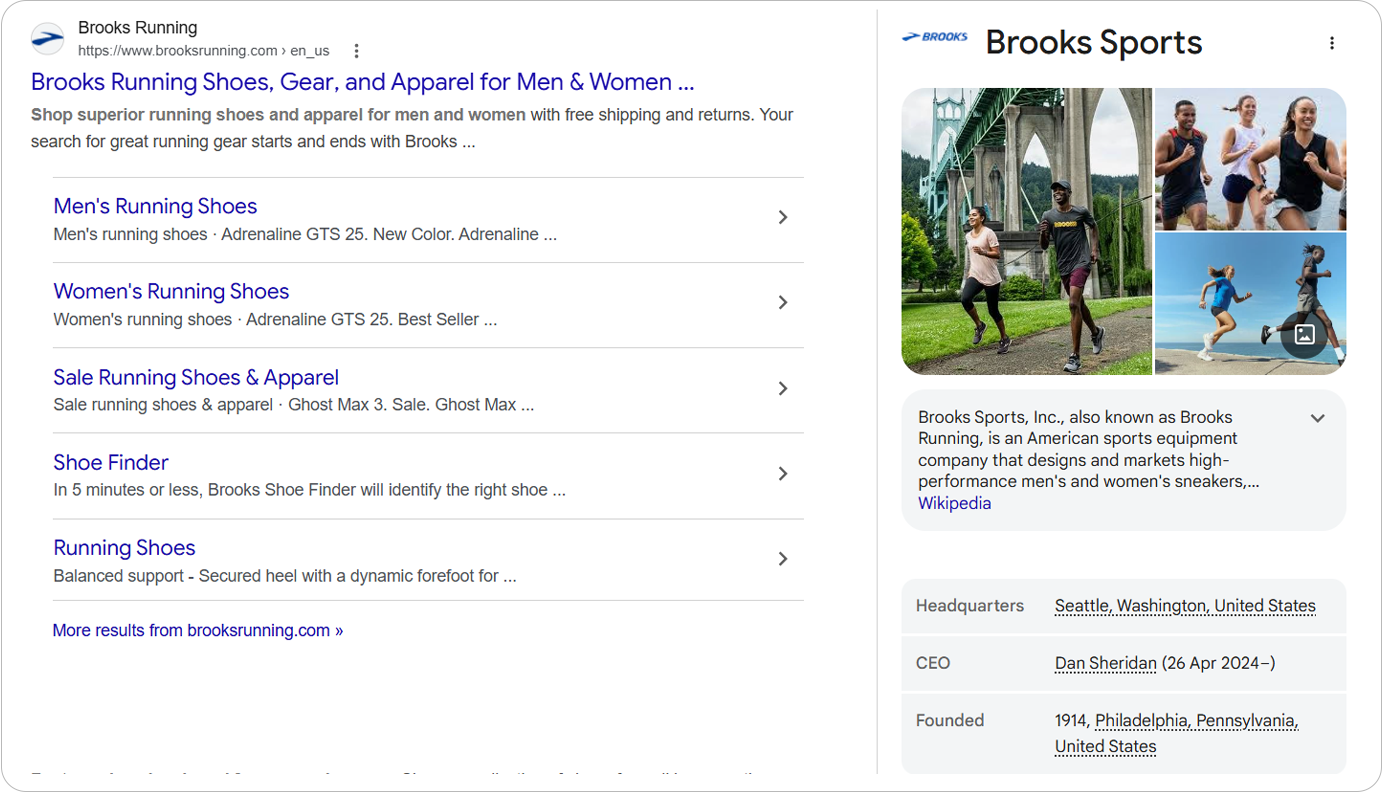Click the Brooks Running site favicon
This screenshot has width=1383, height=793.
coord(48,39)
